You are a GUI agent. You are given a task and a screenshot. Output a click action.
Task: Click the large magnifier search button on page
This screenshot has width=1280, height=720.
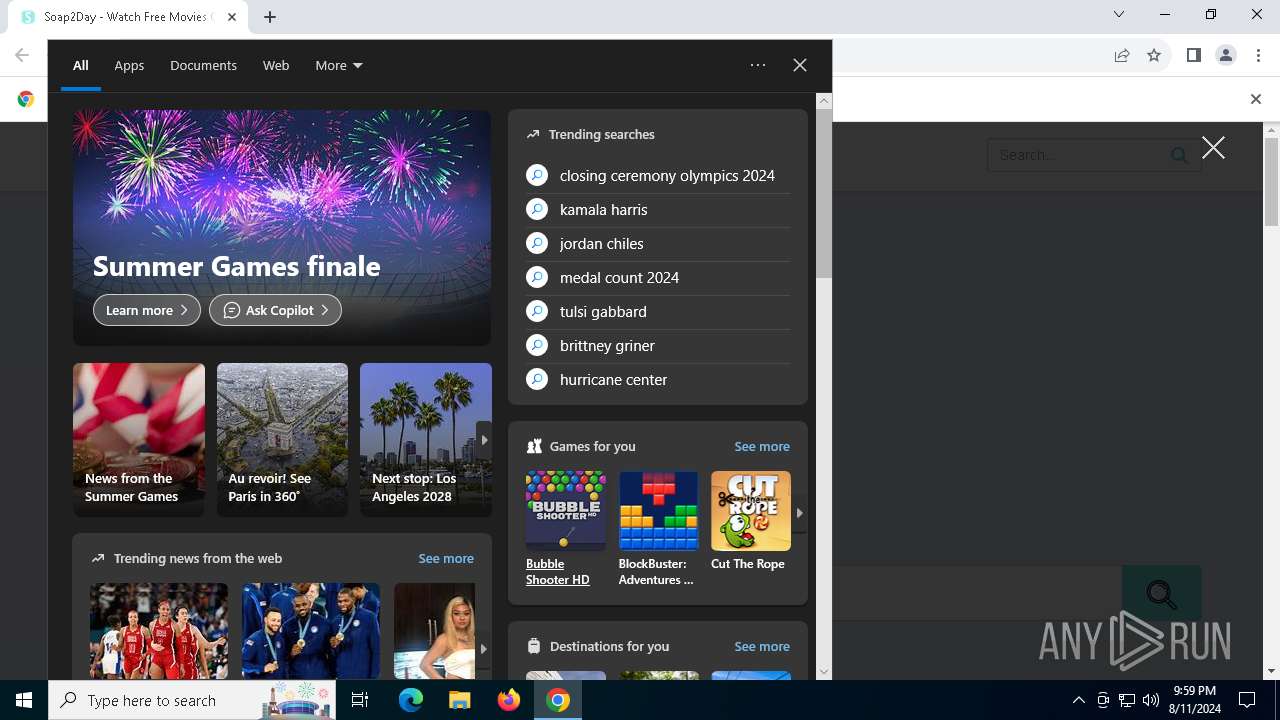pyautogui.click(x=1162, y=595)
